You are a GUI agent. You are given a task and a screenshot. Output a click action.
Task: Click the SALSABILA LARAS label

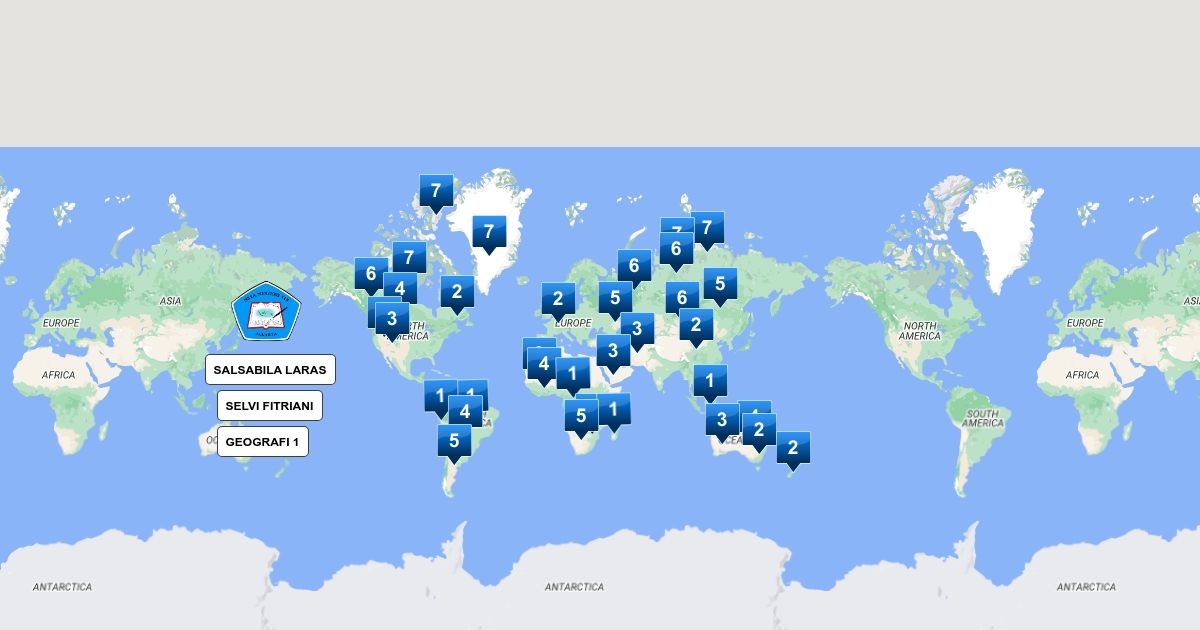click(270, 370)
